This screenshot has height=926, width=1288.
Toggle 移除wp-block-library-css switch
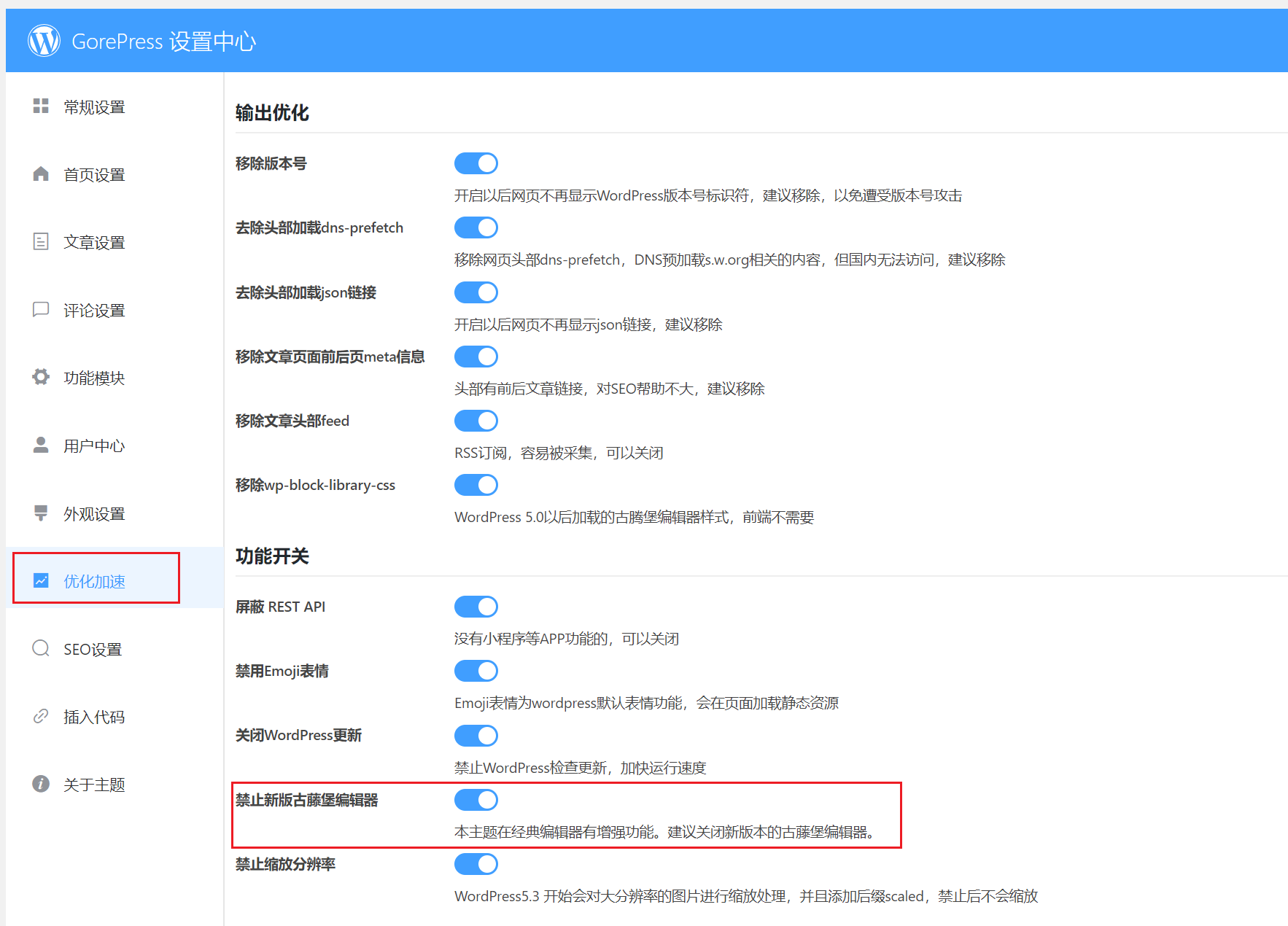pos(476,485)
